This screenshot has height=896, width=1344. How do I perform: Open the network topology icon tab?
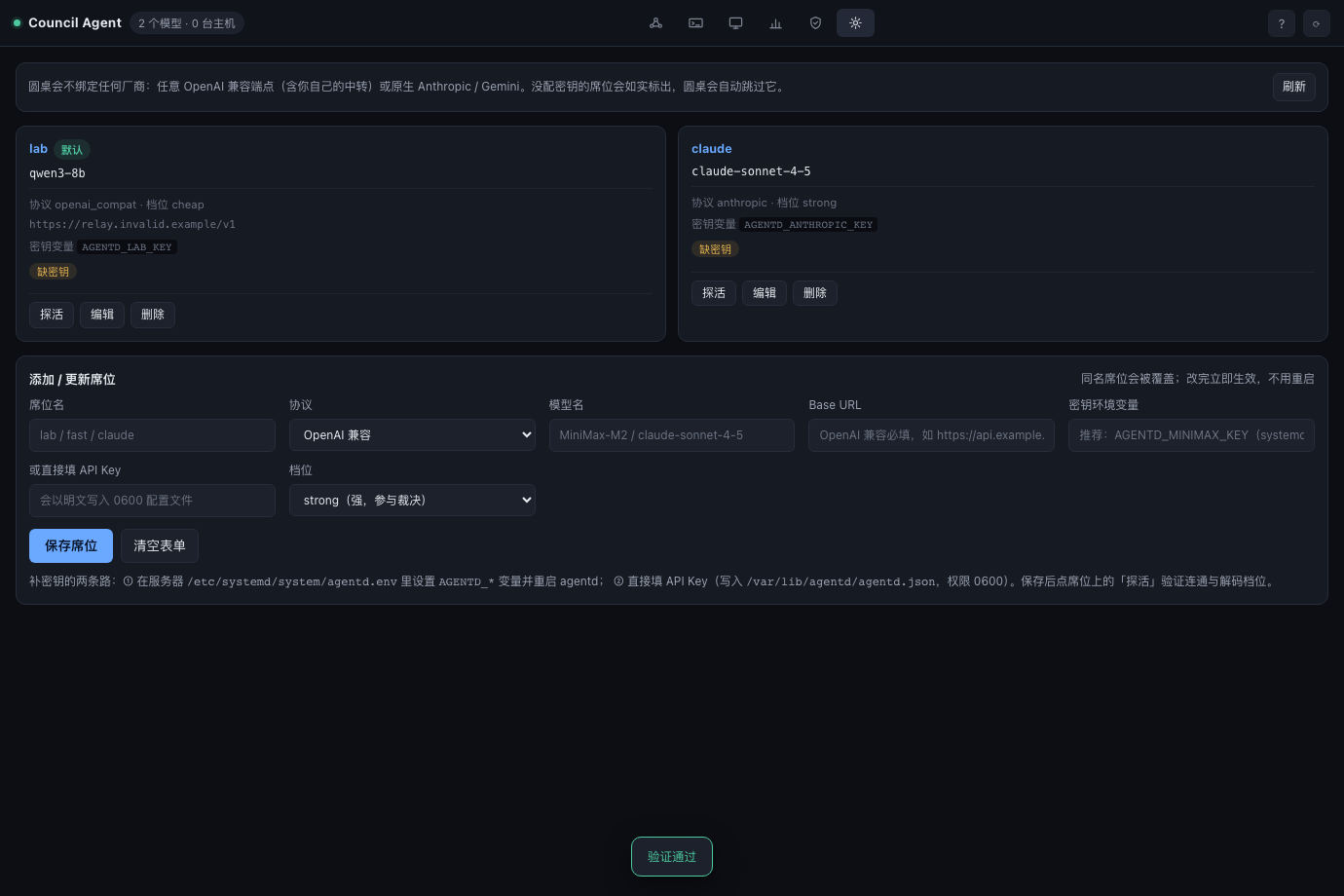(655, 23)
